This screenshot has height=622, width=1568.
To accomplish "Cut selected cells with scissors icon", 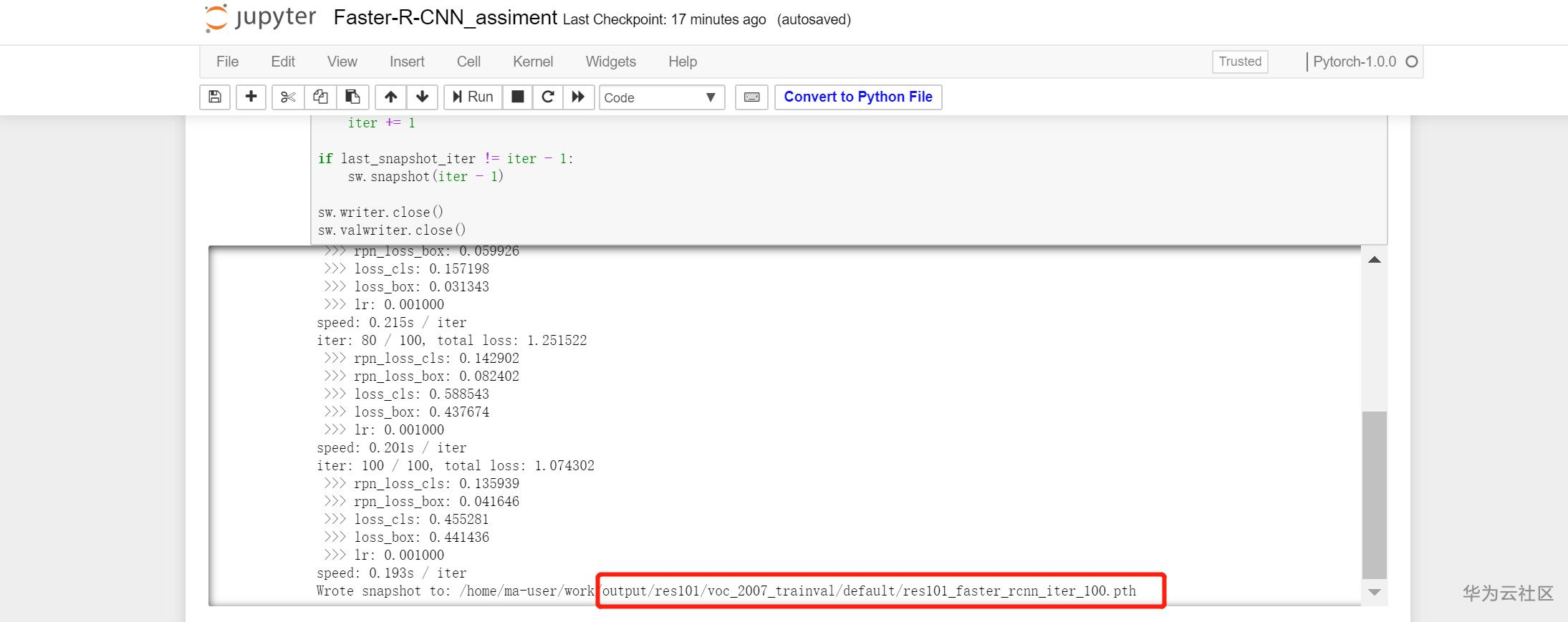I will click(x=288, y=97).
